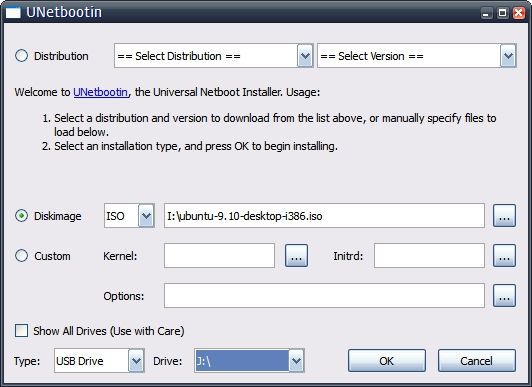532x387 pixels.
Task: Browse for Initrd file button
Action: 505,256
